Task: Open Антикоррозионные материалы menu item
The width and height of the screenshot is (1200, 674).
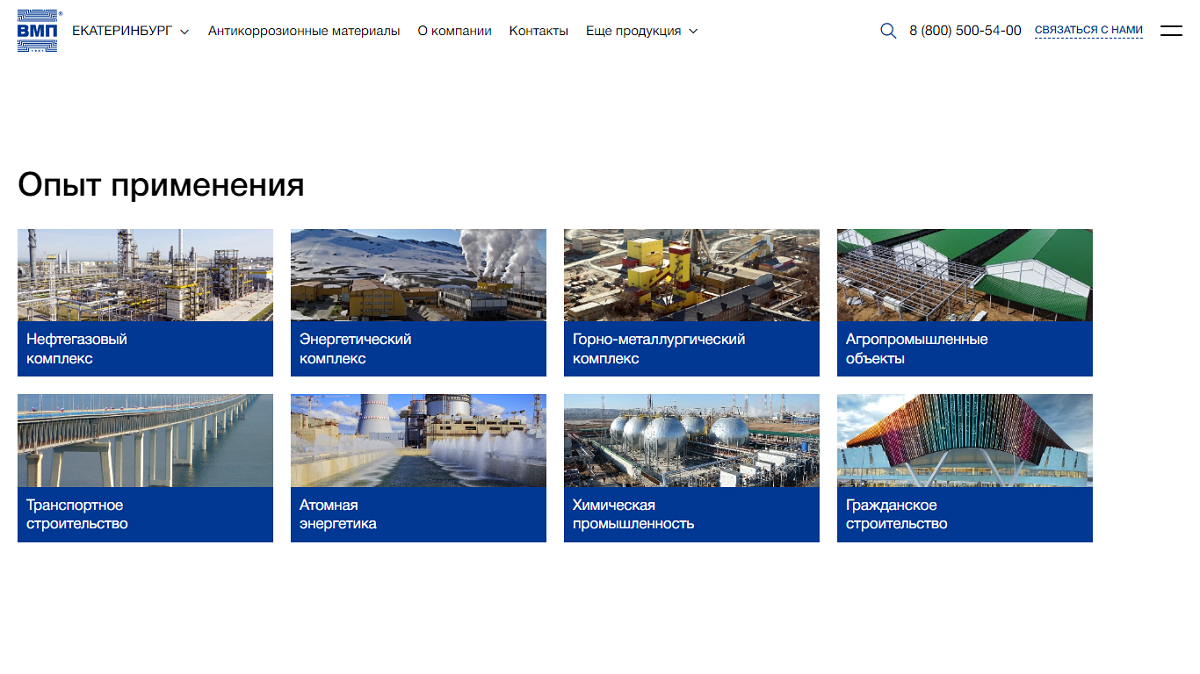Action: coord(304,31)
